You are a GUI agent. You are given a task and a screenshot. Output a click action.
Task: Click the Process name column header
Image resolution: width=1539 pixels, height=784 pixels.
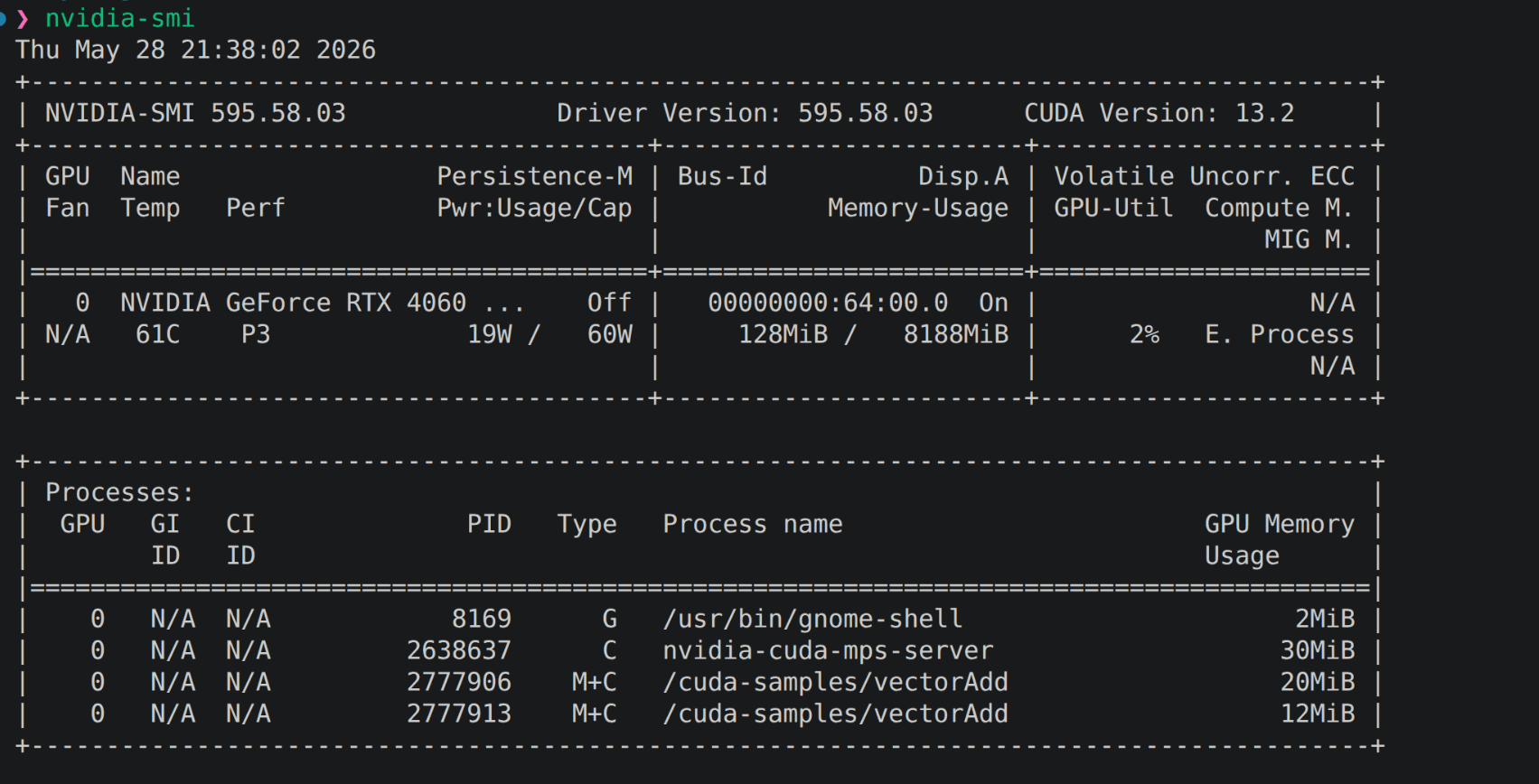point(753,524)
